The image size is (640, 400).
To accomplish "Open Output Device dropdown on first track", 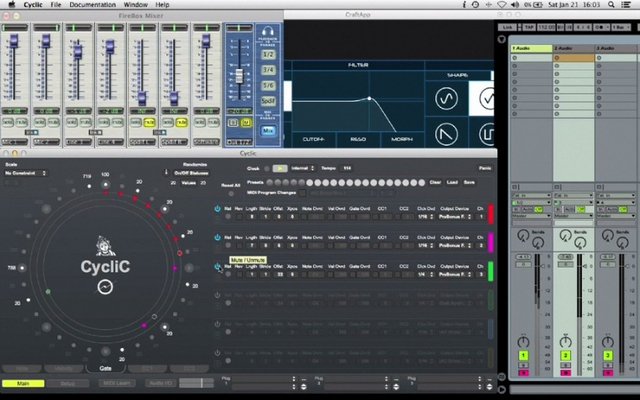I will 455,217.
